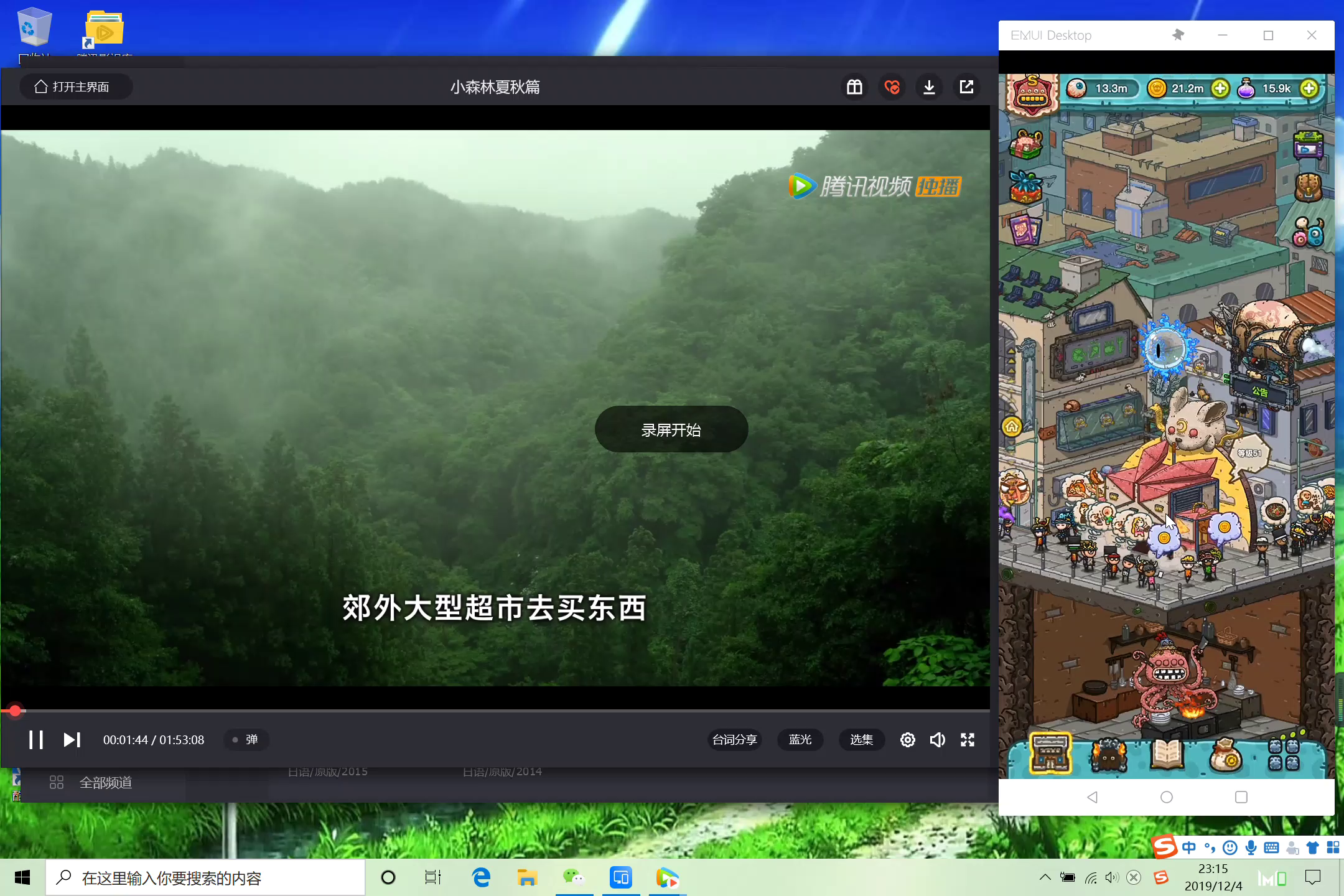Open the purple console icon in game
Image resolution: width=1344 pixels, height=896 pixels.
click(1309, 146)
